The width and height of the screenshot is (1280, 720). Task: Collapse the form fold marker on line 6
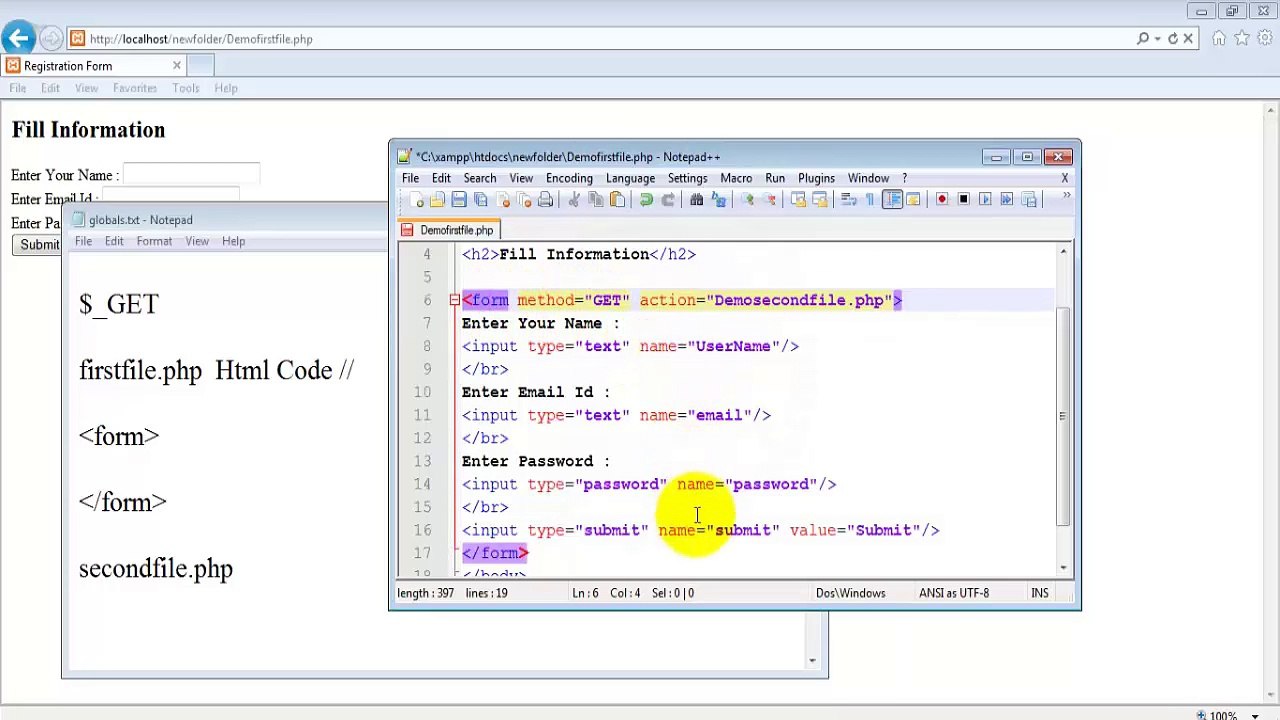454,300
